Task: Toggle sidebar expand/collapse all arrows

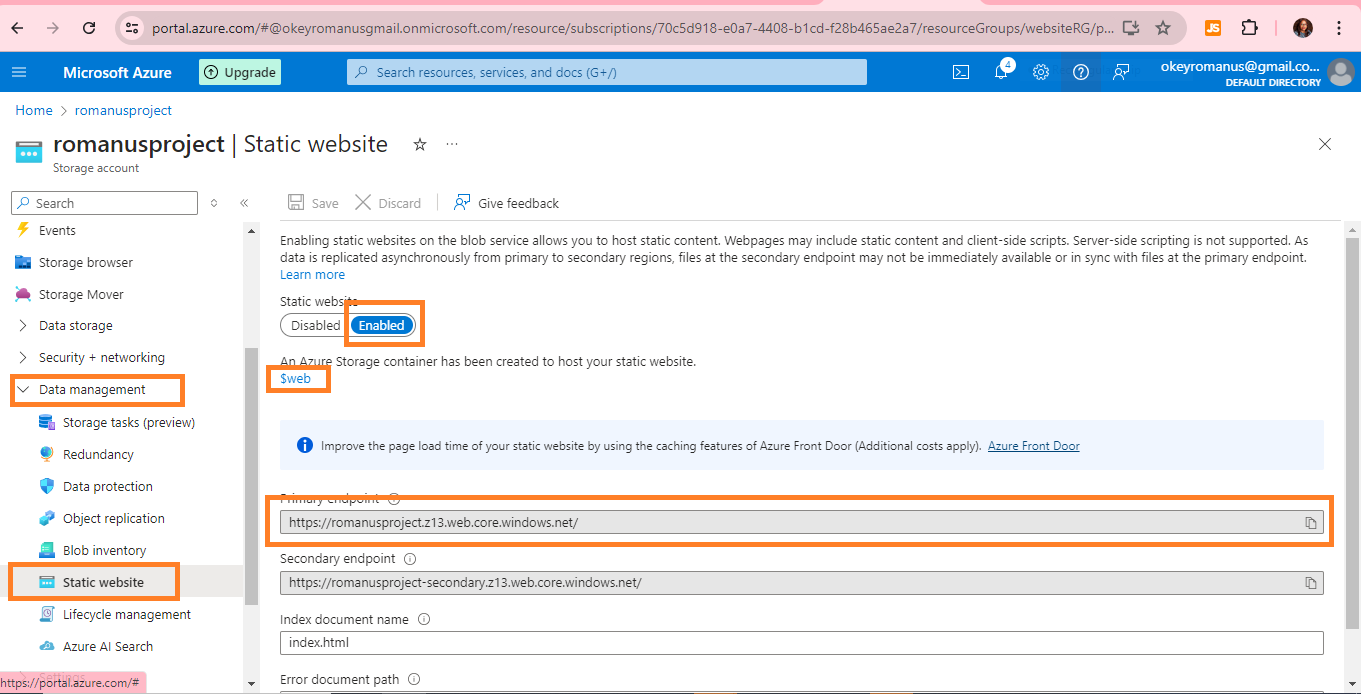Action: pos(214,203)
